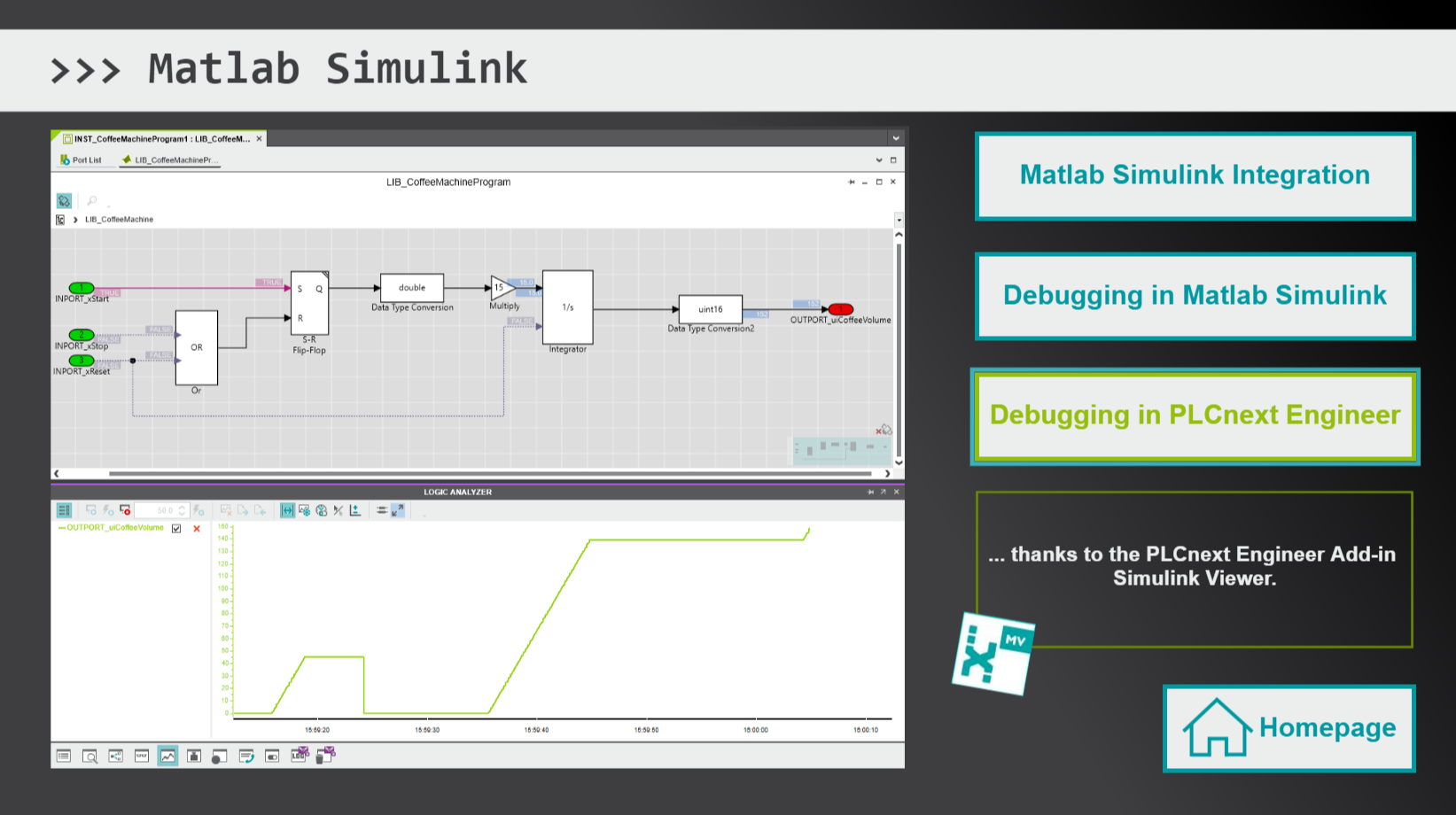The image size is (1456, 815).
Task: Toggle the teal highlight tool icon in Simulink viewer
Action: 64,201
